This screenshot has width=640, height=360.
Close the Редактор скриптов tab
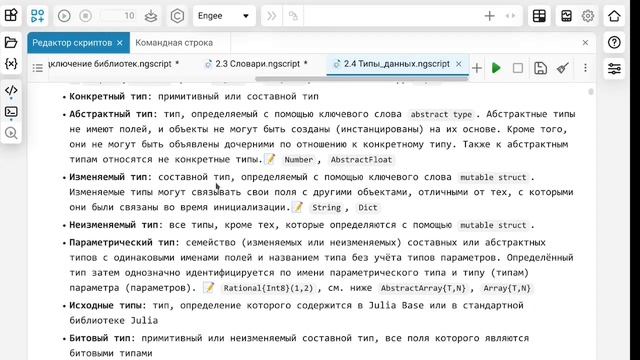pos(120,43)
